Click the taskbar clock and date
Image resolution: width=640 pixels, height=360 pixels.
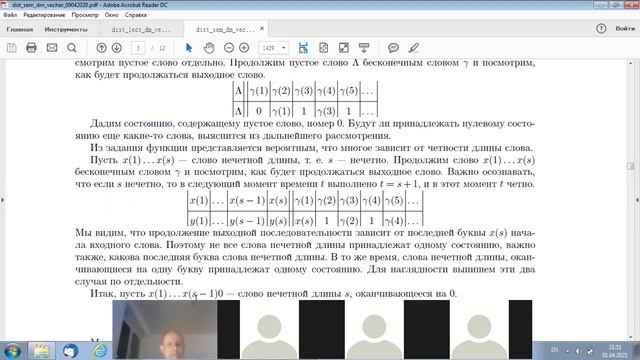[614, 351]
